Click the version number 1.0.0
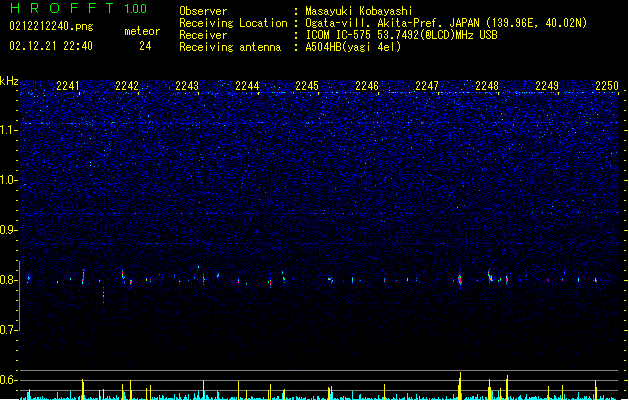 tap(136, 9)
